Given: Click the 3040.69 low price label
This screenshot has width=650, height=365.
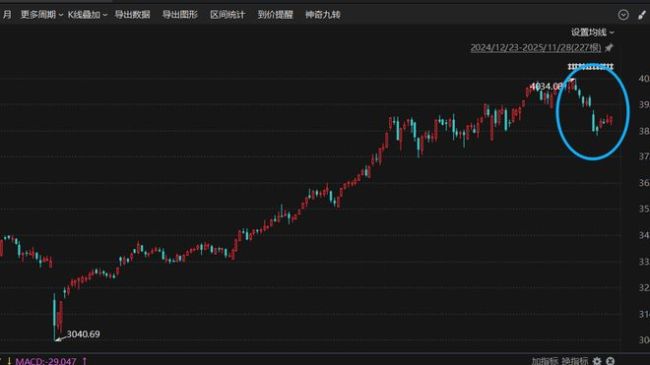Looking at the screenshot, I should (83, 334).
